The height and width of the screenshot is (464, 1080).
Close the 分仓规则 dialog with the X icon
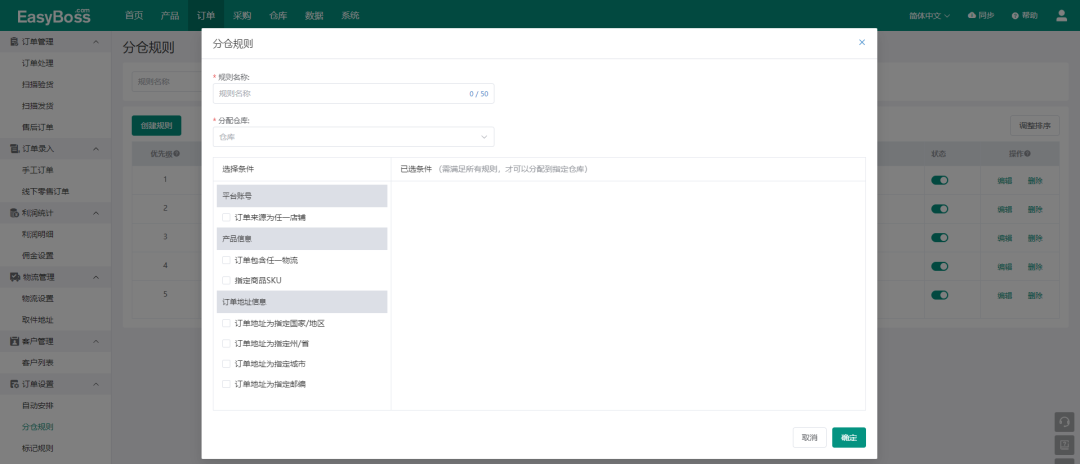[x=862, y=42]
